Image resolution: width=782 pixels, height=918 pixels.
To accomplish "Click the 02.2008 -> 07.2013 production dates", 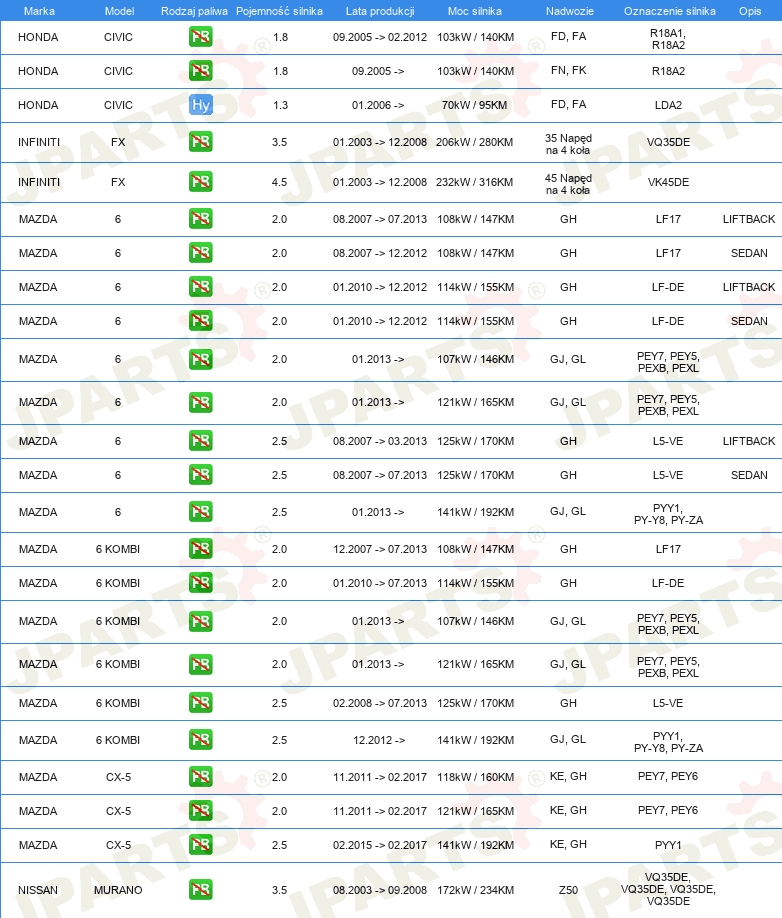I will coord(380,703).
